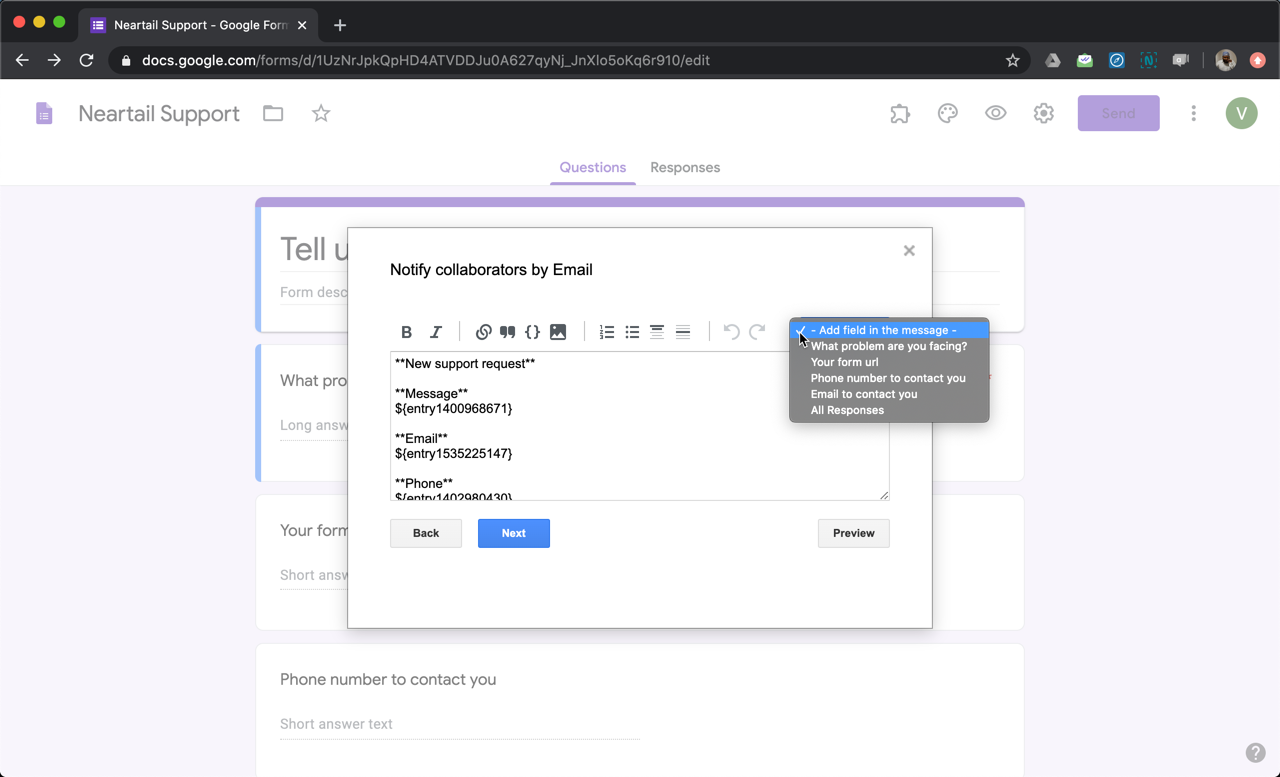This screenshot has width=1280, height=777.
Task: Bookmark this page with star icon
Action: 1012,60
